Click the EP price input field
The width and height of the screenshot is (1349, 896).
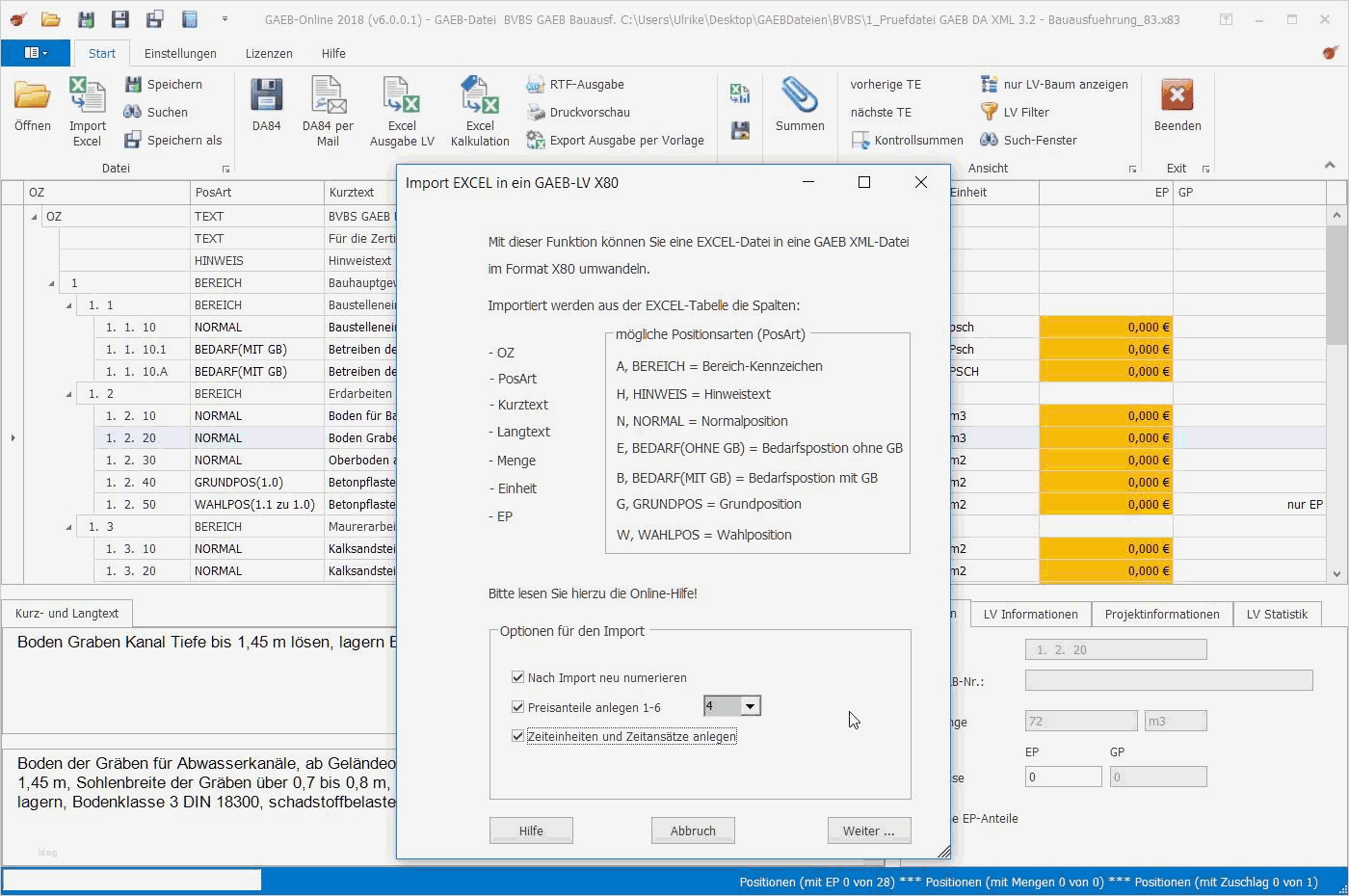[x=1064, y=777]
